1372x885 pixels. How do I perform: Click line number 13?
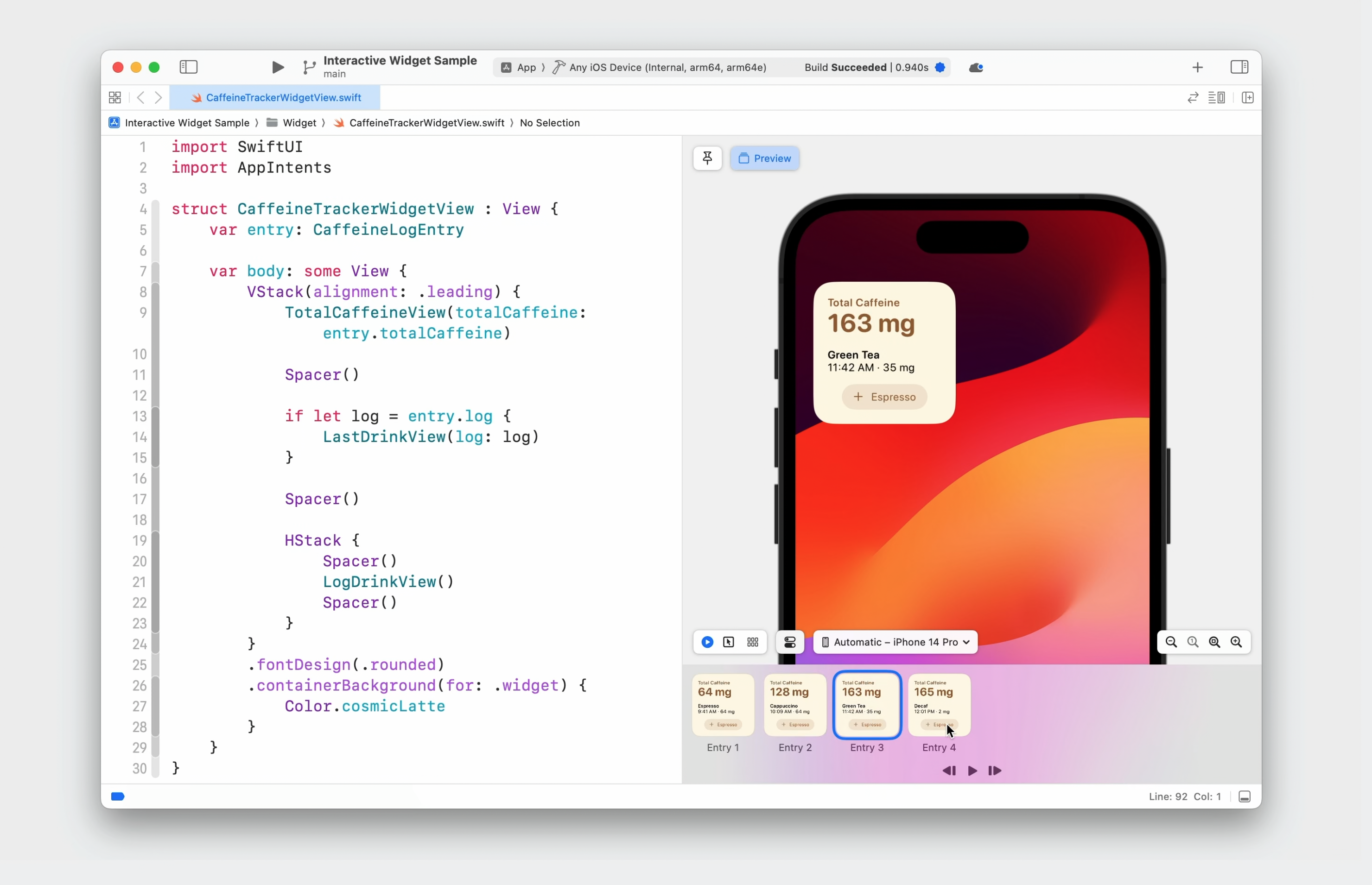click(140, 416)
